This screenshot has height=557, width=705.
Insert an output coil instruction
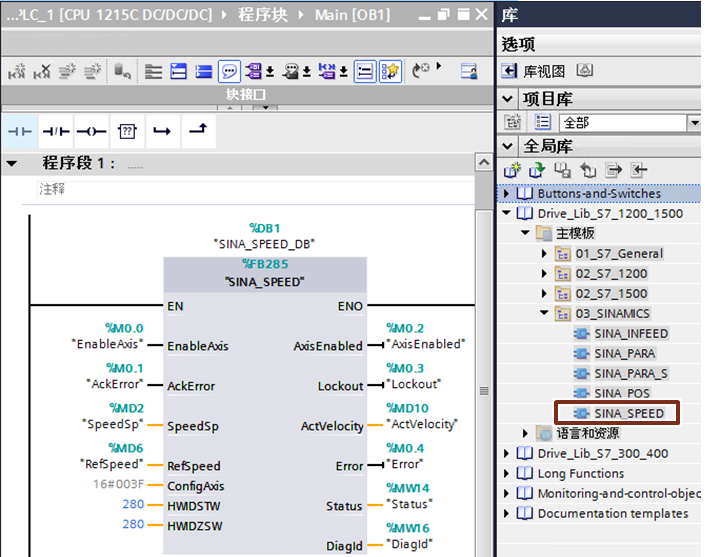pos(91,131)
